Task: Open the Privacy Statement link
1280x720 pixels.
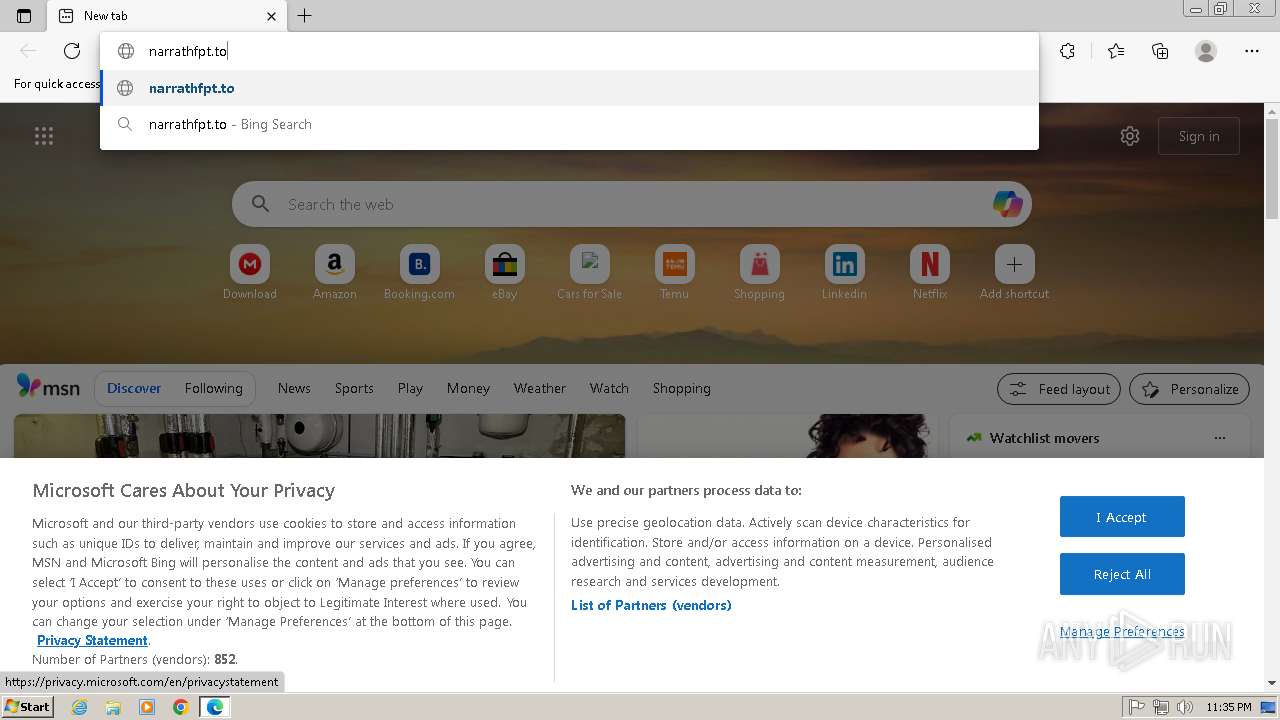Action: click(92, 640)
